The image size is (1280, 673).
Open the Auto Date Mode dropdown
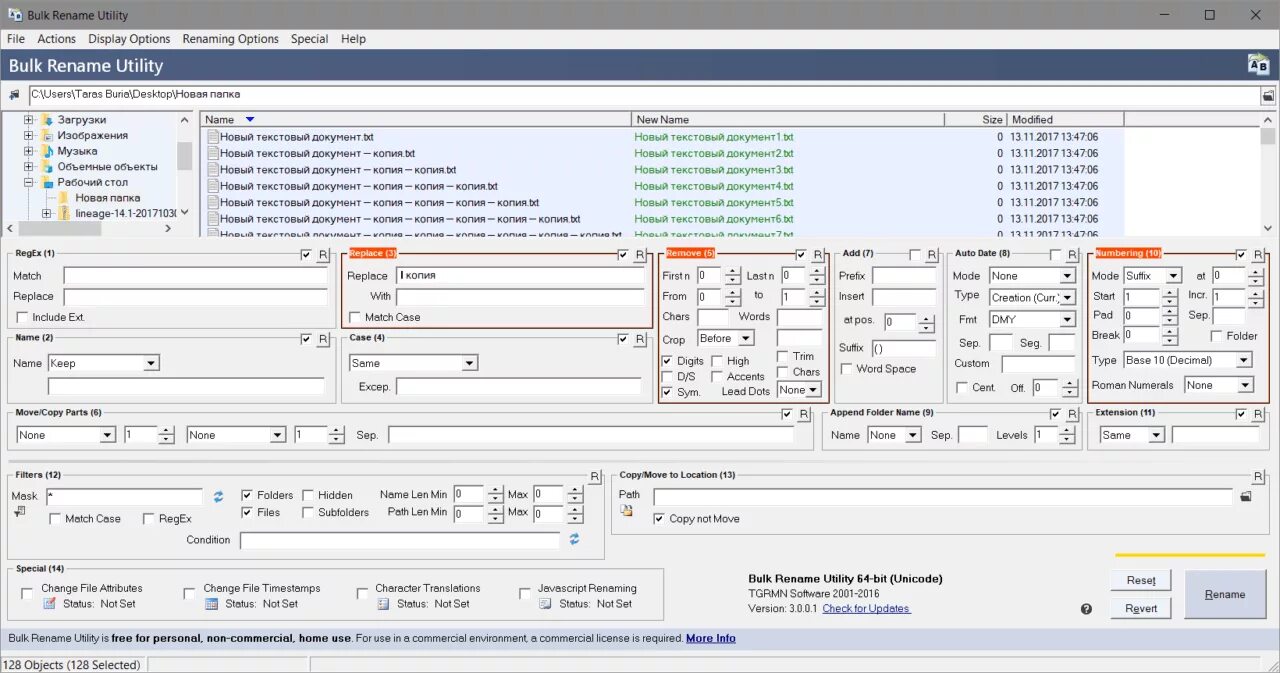click(x=1067, y=276)
